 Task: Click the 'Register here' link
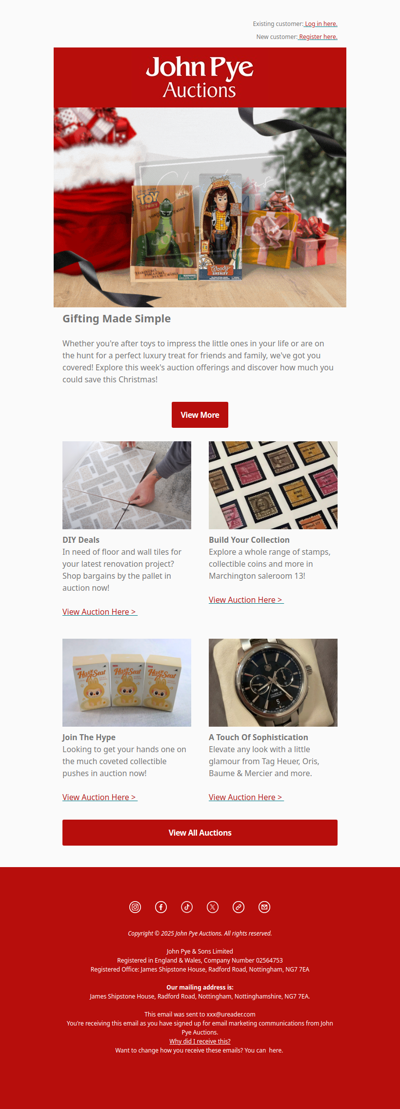coord(318,37)
